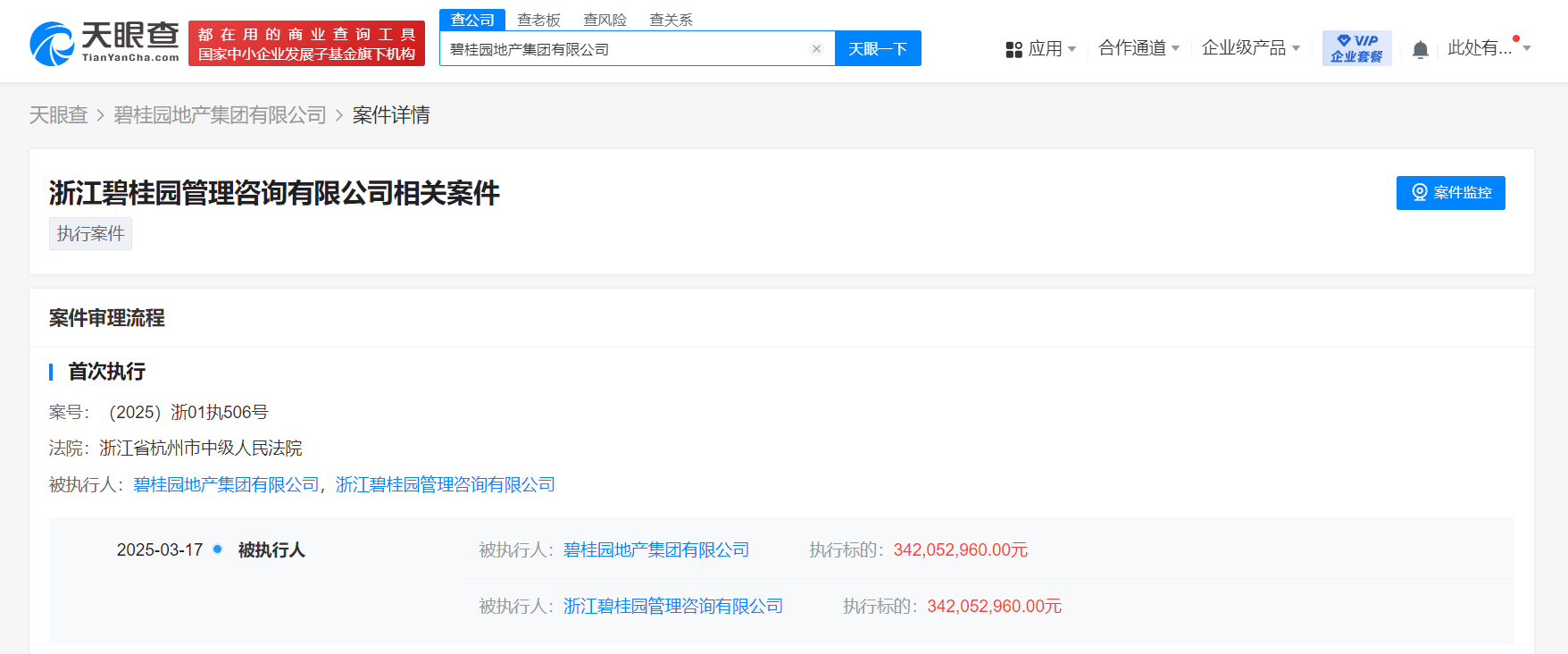
Task: Expand the 应用 dropdown arrow
Action: pos(1072,49)
